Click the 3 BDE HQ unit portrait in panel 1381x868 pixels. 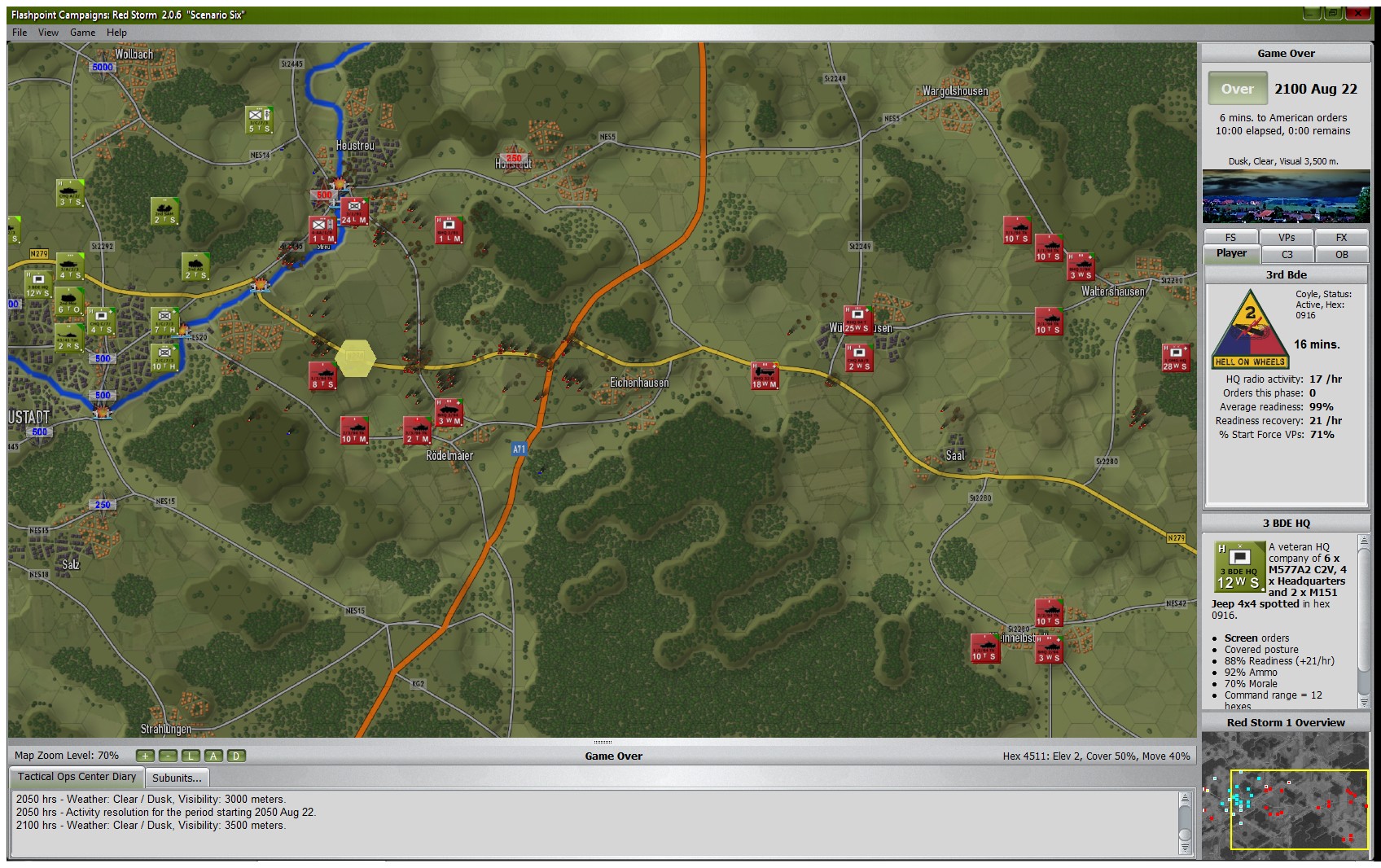[x=1239, y=566]
